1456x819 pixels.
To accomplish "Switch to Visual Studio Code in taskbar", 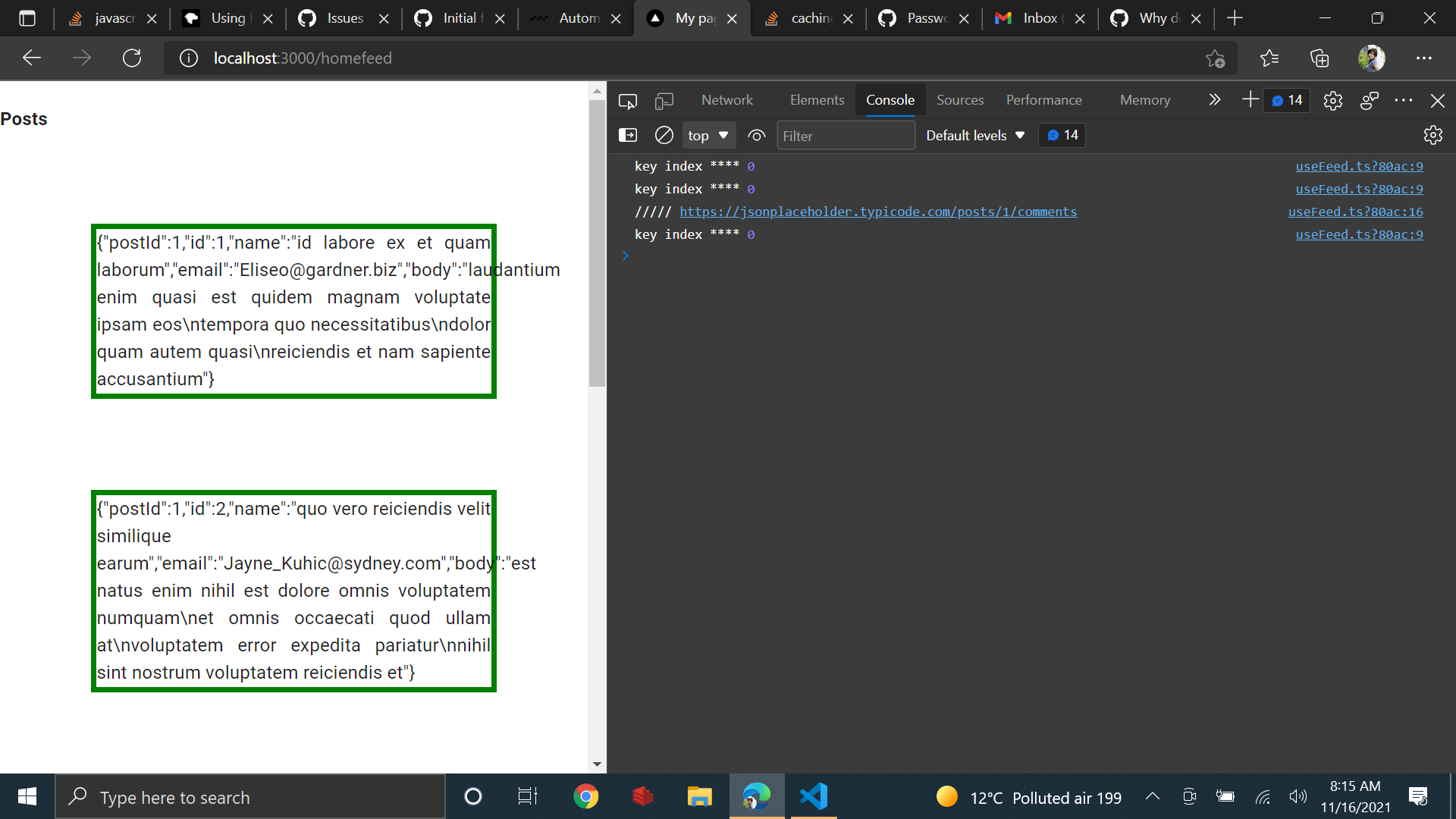I will pyautogui.click(x=814, y=796).
